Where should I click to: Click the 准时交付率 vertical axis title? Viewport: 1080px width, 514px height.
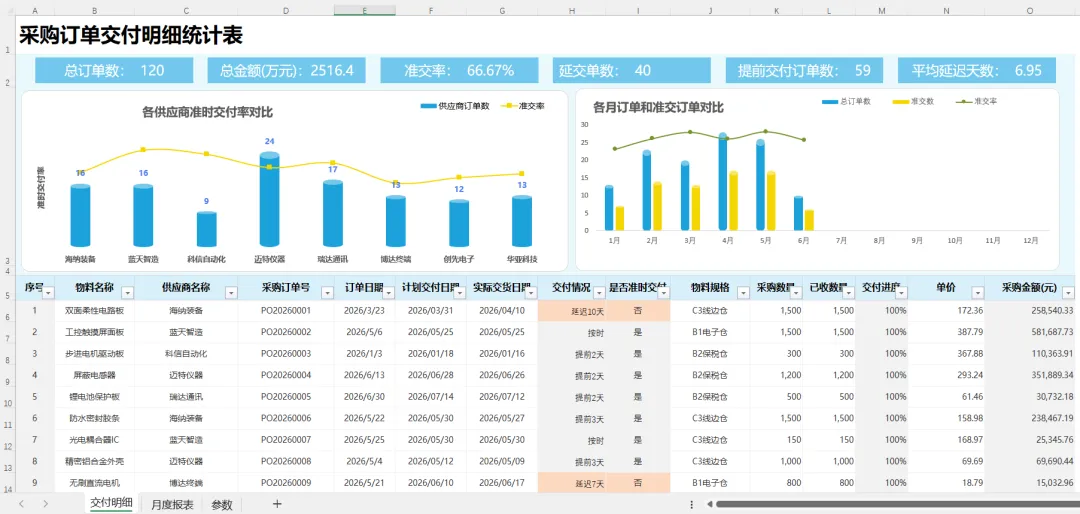click(41, 188)
